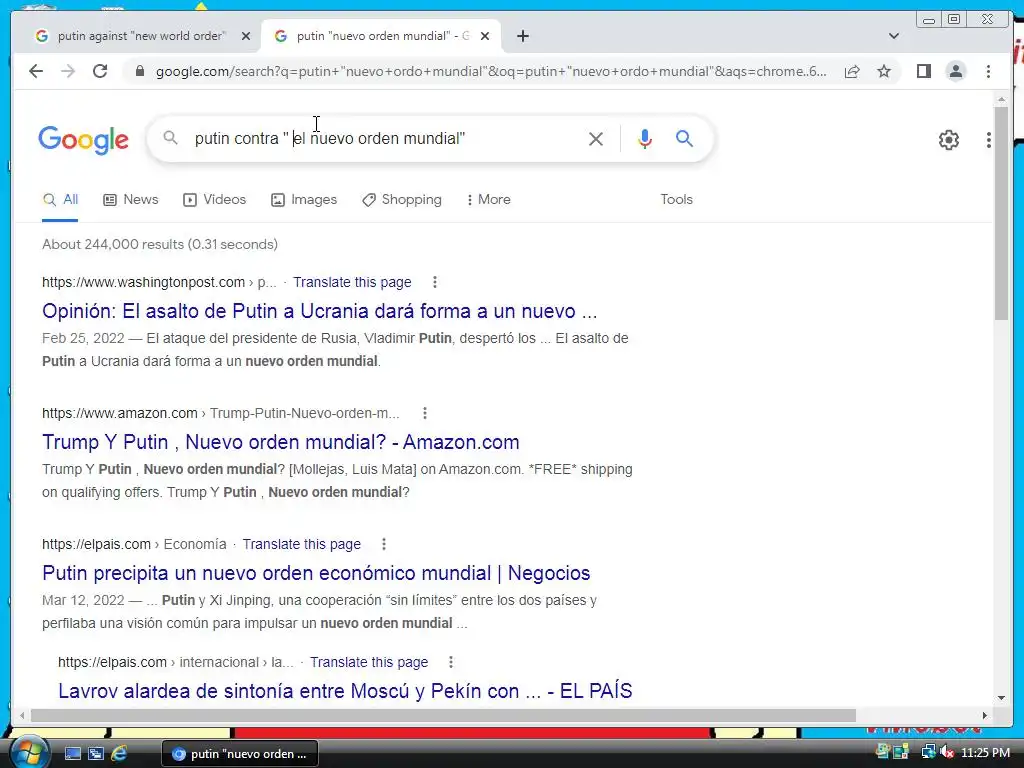Launch Internet Explorer from quick launch
The width and height of the screenshot is (1024, 768).
pos(119,754)
